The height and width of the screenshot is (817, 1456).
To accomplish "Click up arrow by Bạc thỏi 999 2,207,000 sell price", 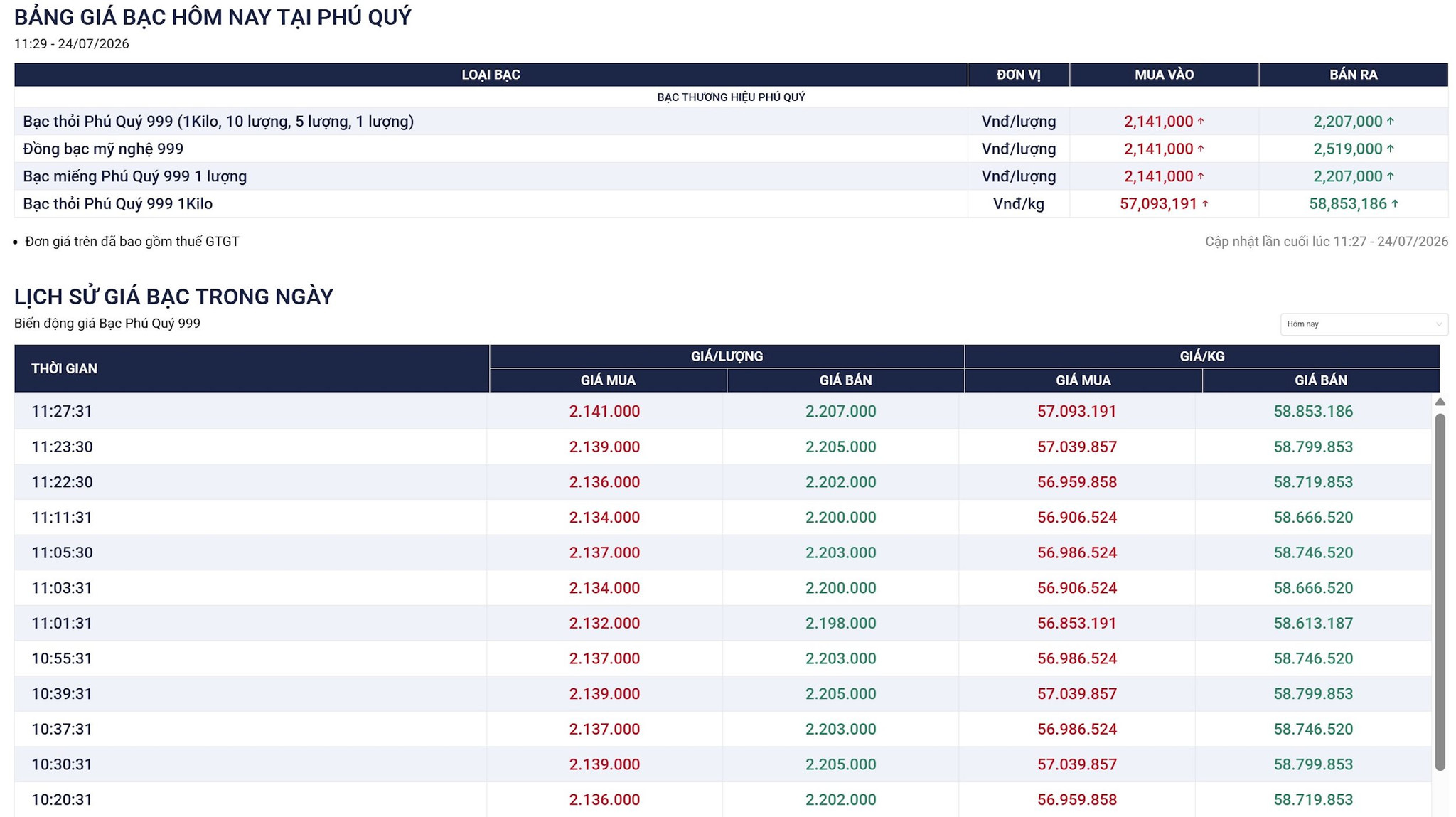I will (1390, 122).
